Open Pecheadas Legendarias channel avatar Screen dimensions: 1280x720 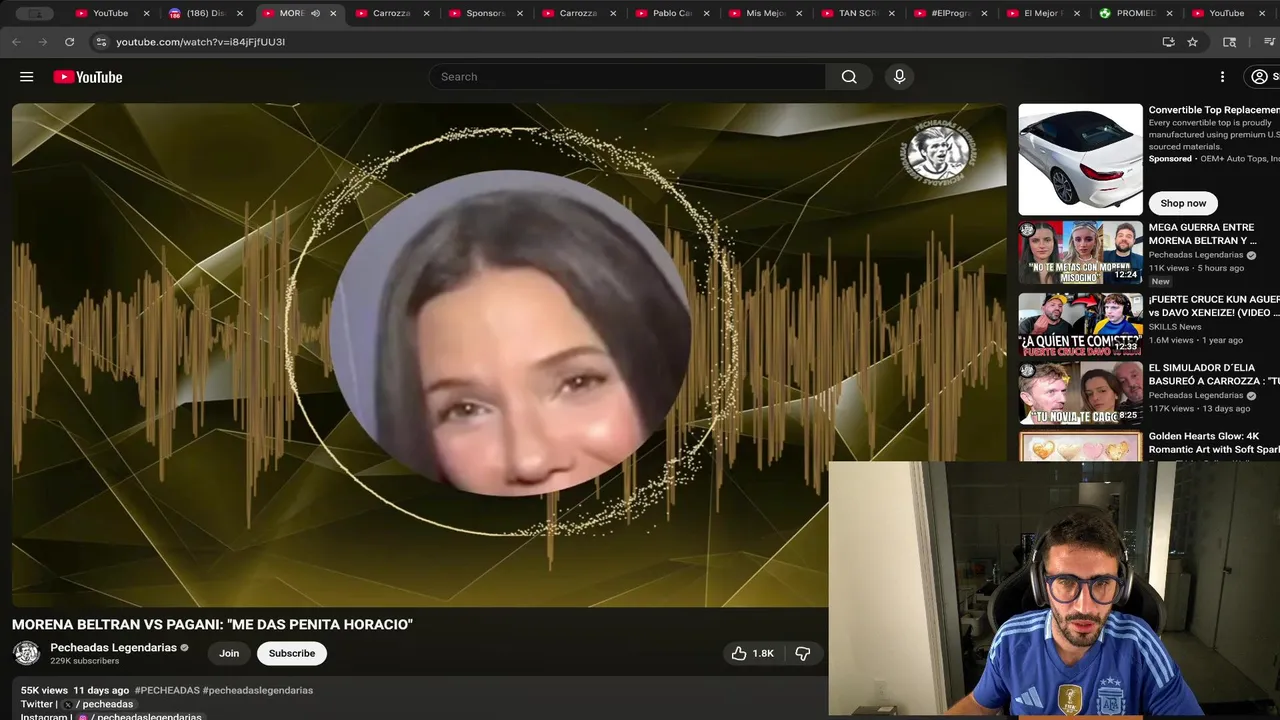pos(26,653)
